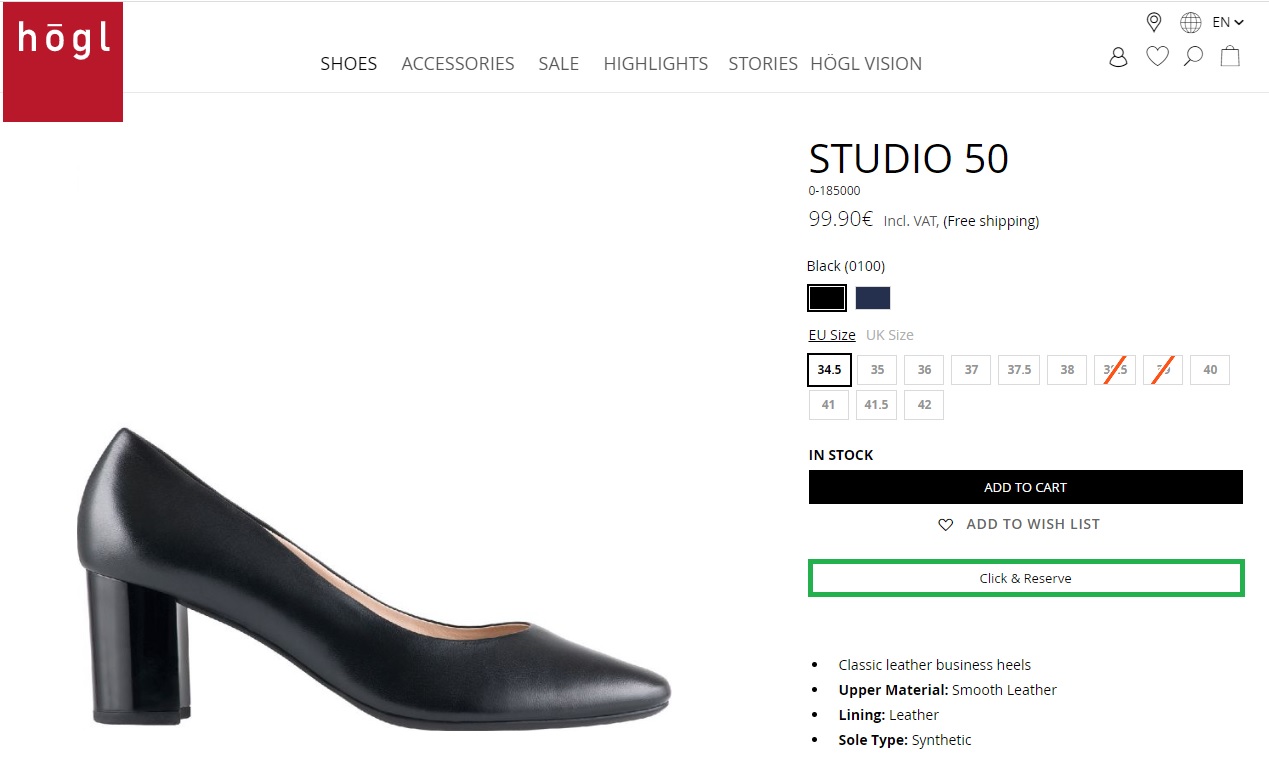
Task: Choose size 41.5
Action: tap(876, 405)
